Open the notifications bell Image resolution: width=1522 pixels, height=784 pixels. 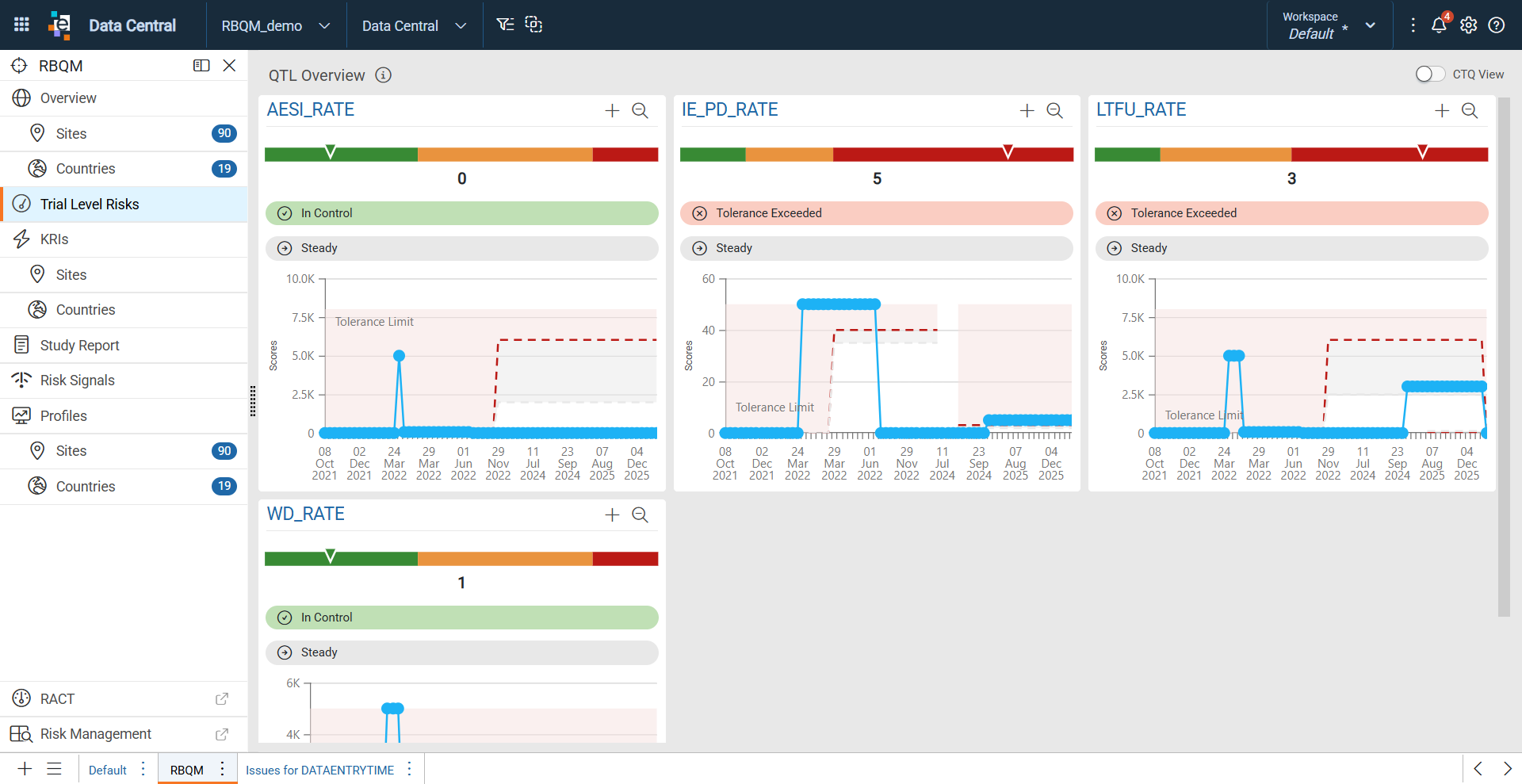(1440, 25)
